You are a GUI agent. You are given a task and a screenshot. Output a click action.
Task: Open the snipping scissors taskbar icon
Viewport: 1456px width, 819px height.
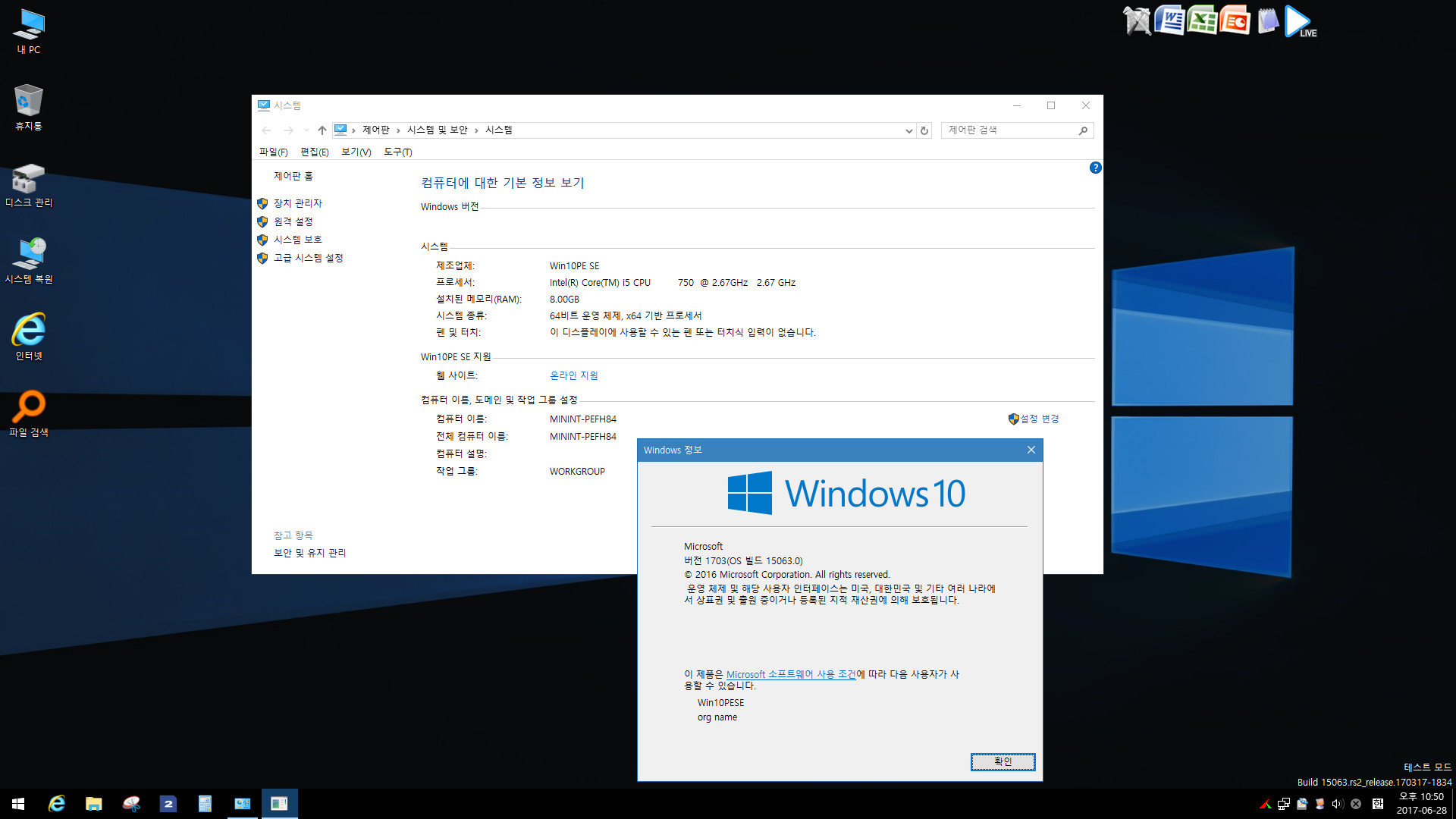(x=131, y=804)
